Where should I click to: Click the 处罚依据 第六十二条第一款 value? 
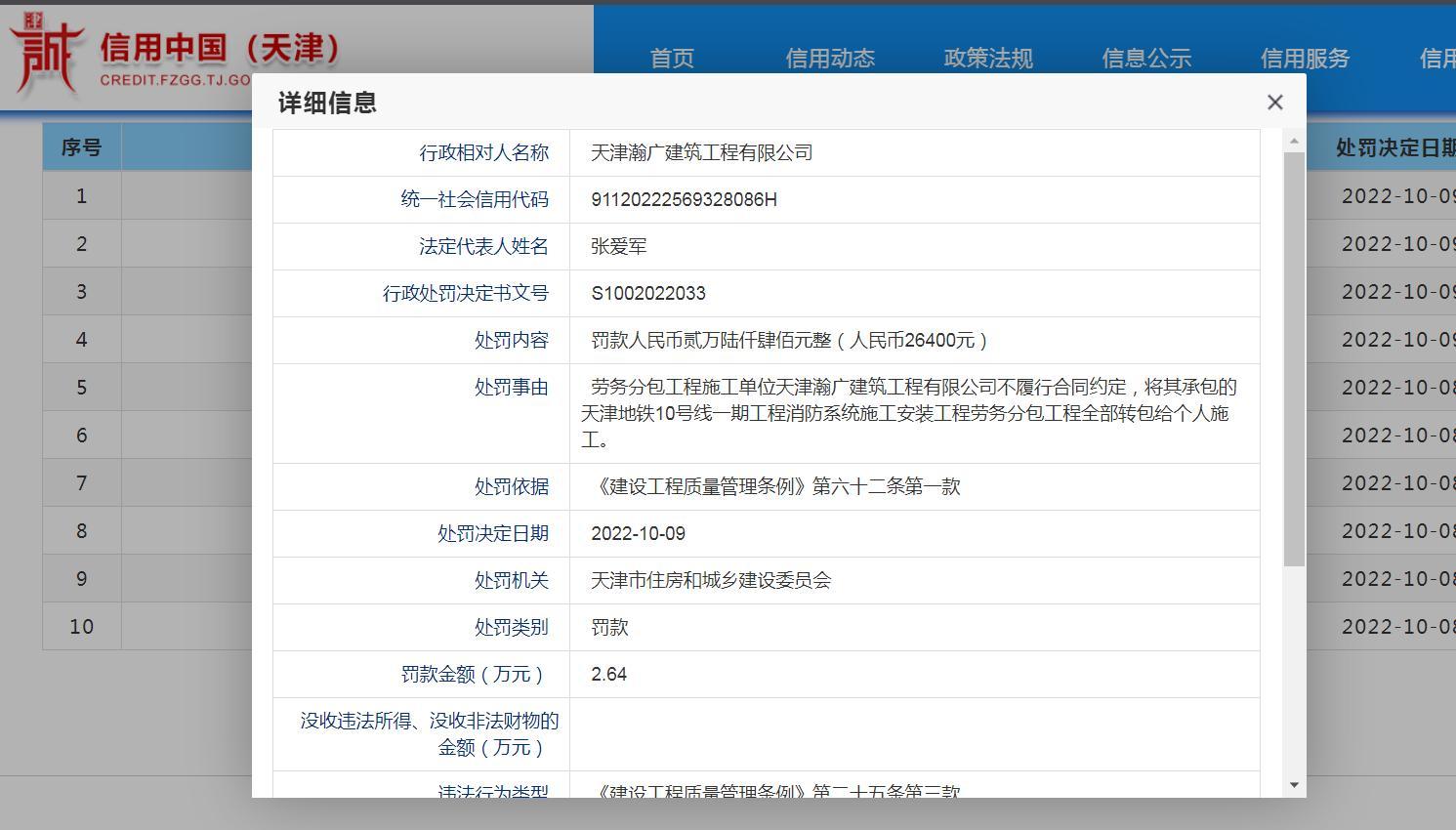coord(776,486)
